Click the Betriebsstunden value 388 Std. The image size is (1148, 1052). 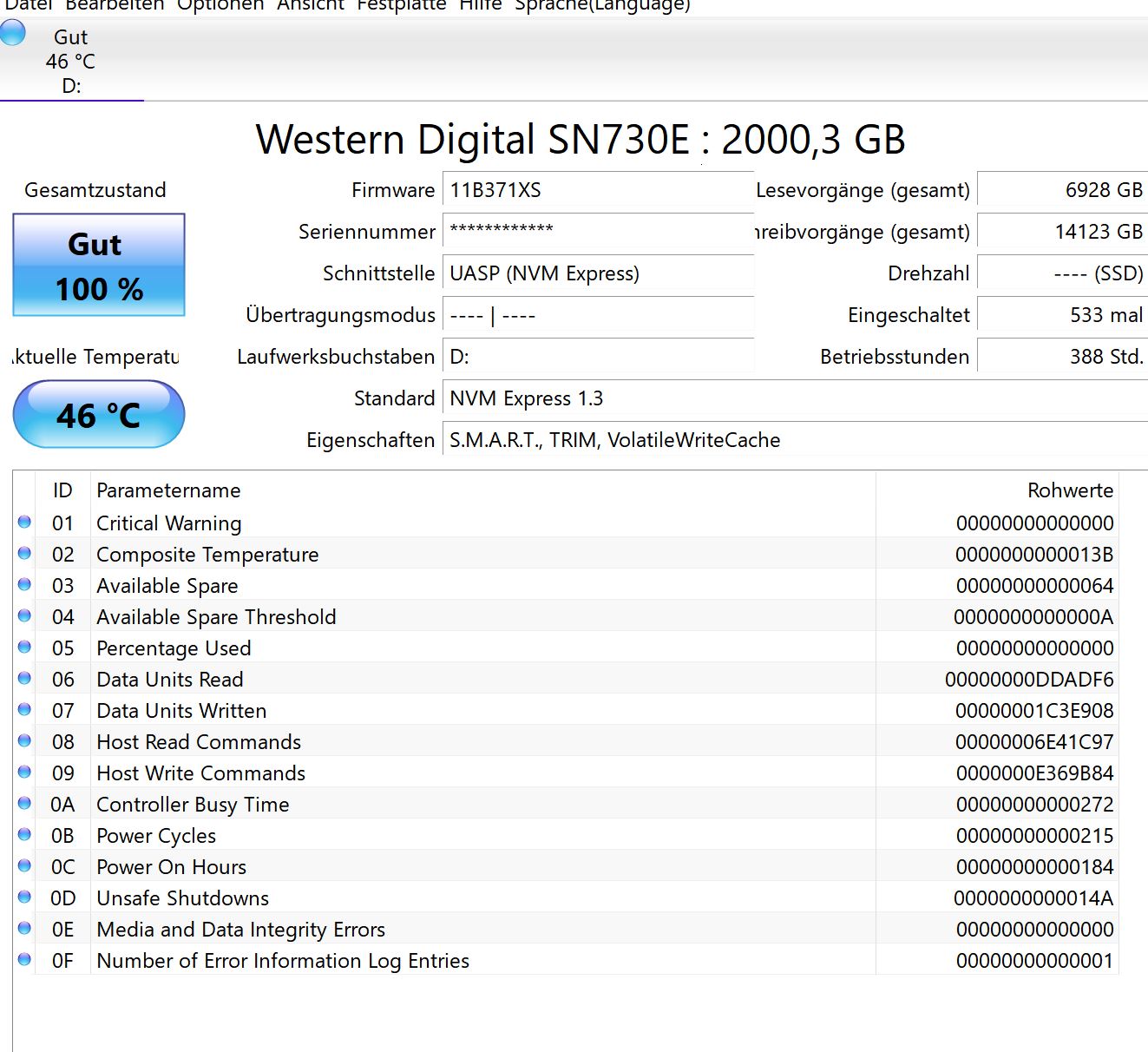(1062, 357)
